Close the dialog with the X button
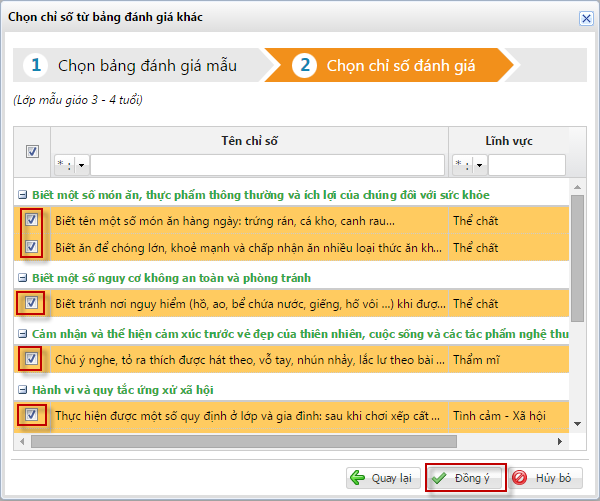Screen dimensions: 600x501 (586, 18)
